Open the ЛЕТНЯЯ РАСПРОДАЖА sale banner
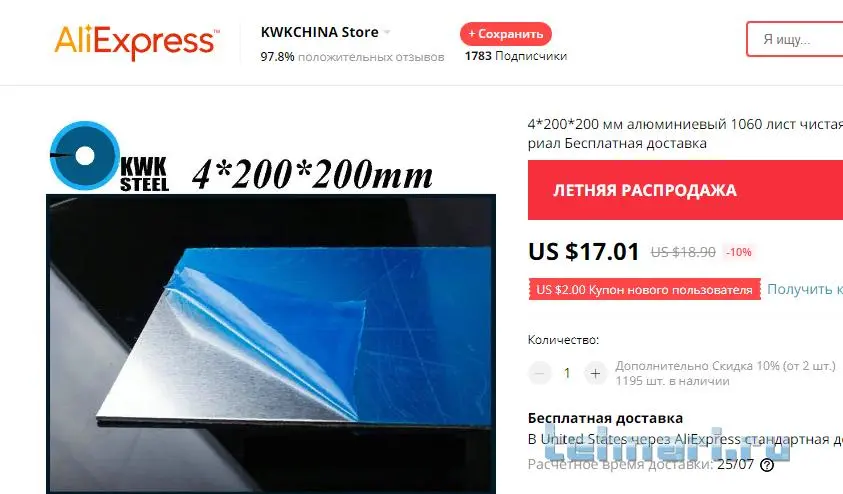This screenshot has width=843, height=494. [x=685, y=190]
